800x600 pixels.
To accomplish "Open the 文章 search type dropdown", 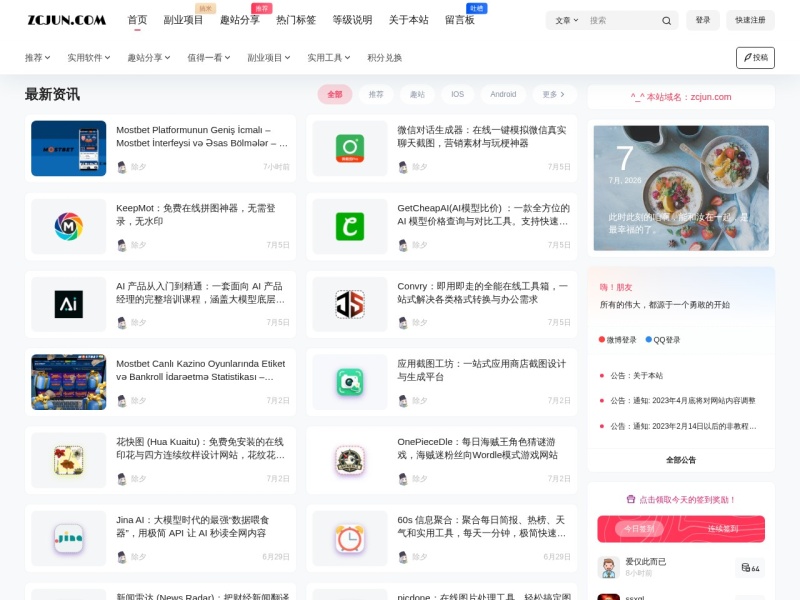I will pos(566,20).
